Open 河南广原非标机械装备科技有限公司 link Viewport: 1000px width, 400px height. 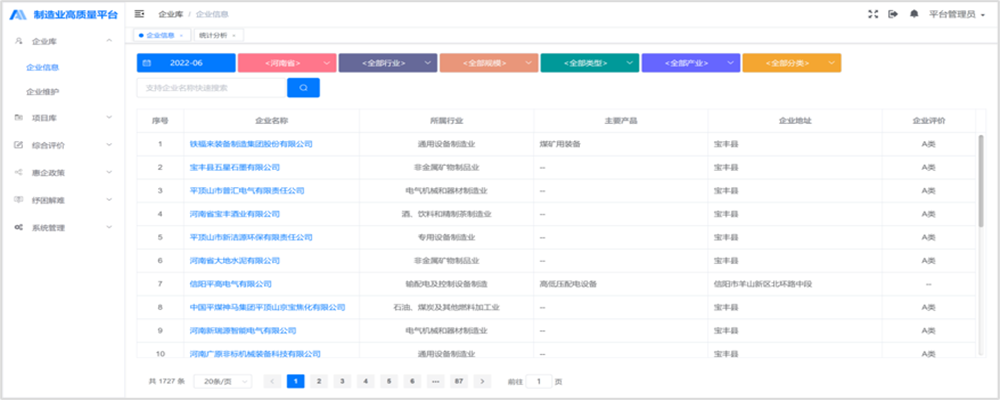pos(255,353)
